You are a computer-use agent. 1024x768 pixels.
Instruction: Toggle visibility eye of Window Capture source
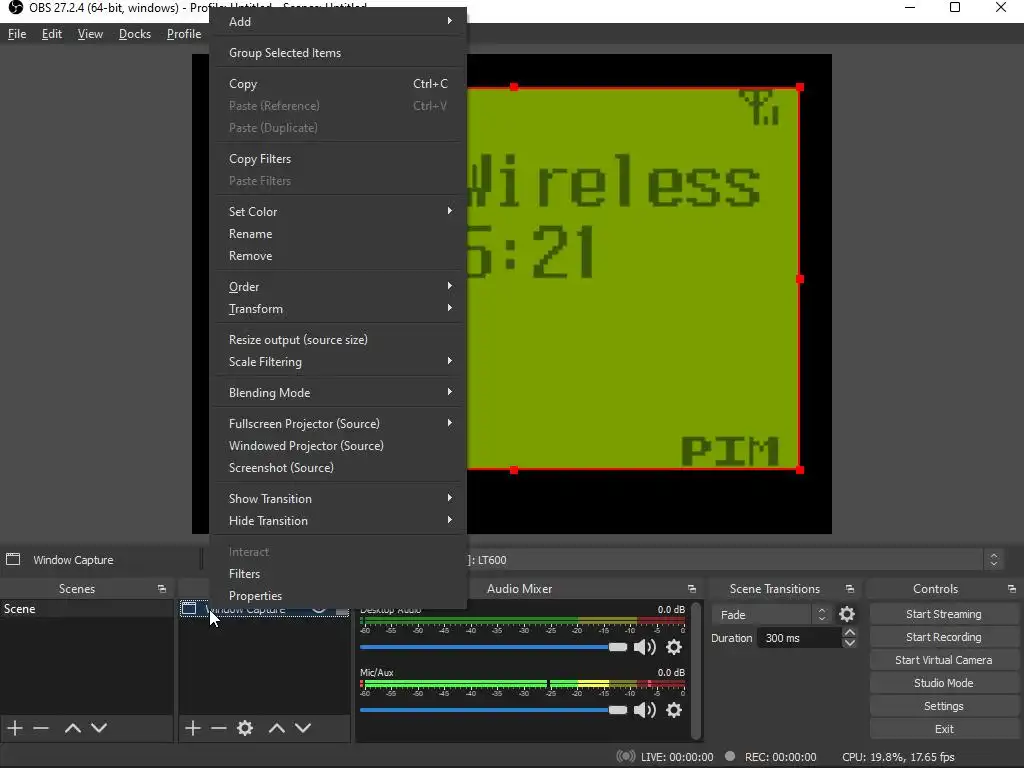coord(319,610)
